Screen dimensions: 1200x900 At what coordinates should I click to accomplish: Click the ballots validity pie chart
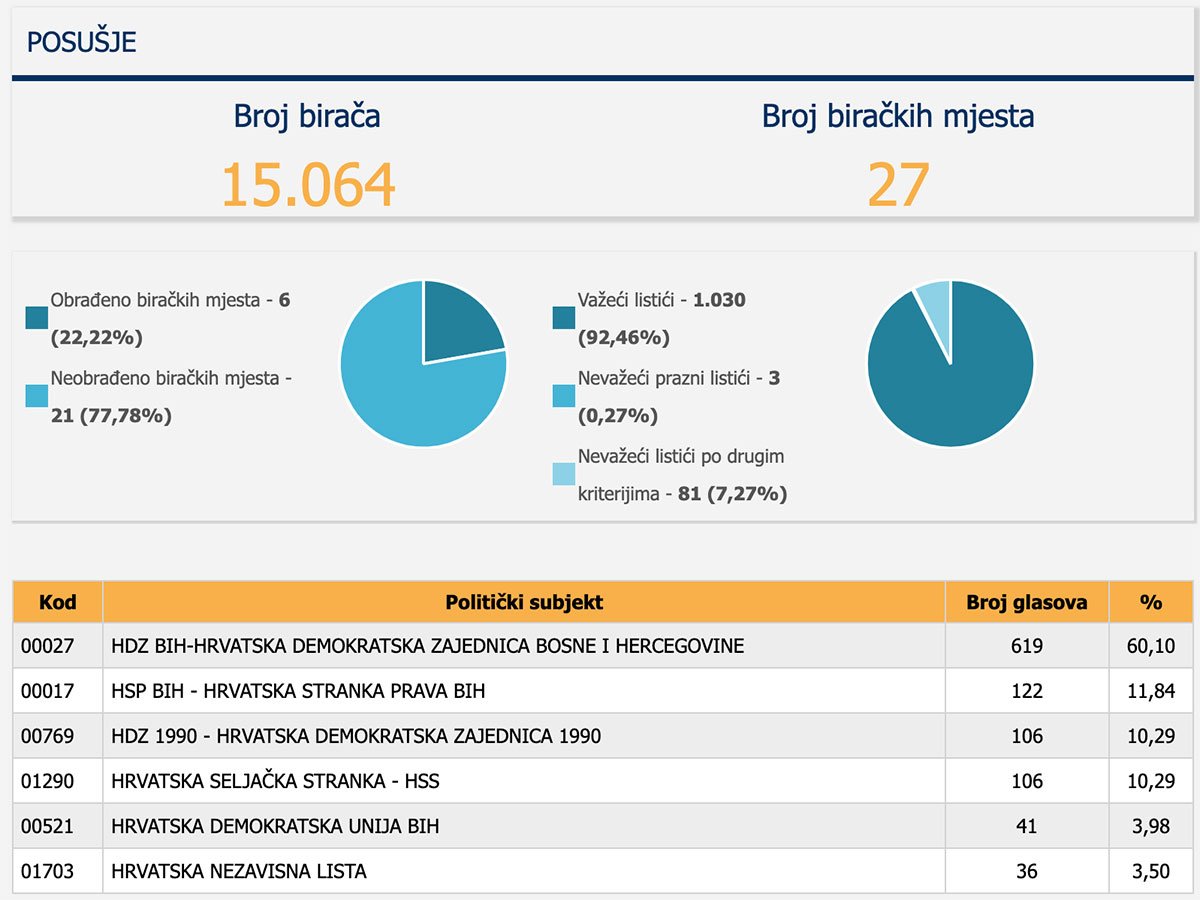(x=950, y=363)
